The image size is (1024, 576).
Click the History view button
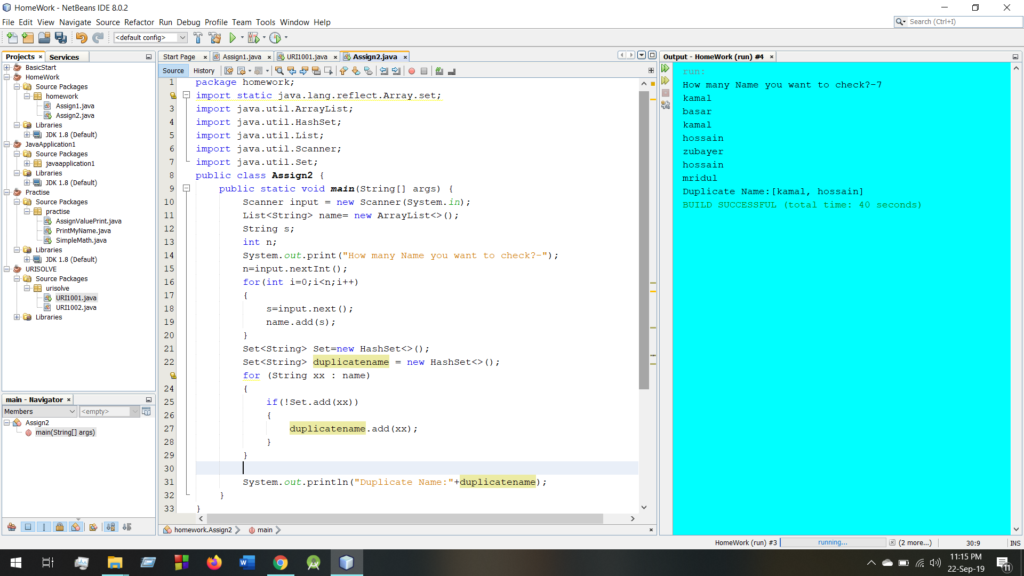[203, 71]
